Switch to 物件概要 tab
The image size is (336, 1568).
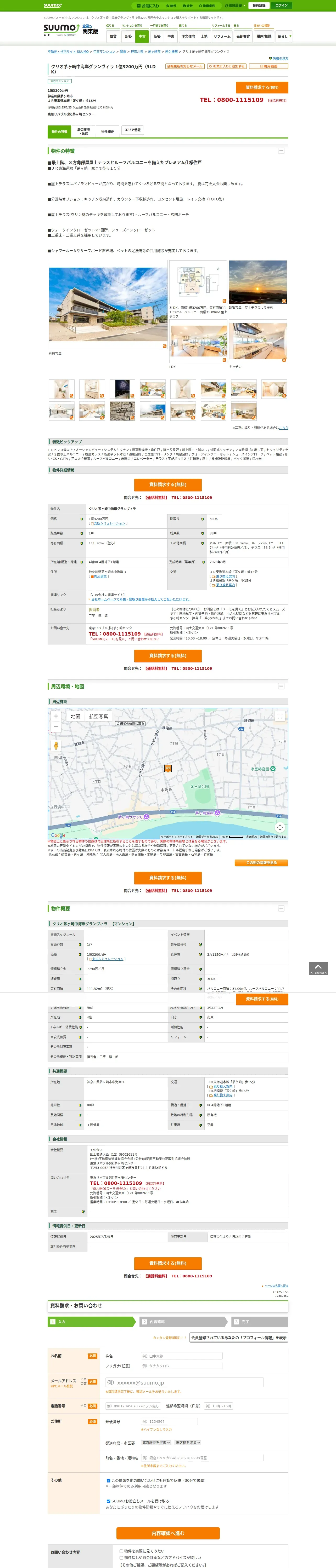click(x=107, y=131)
